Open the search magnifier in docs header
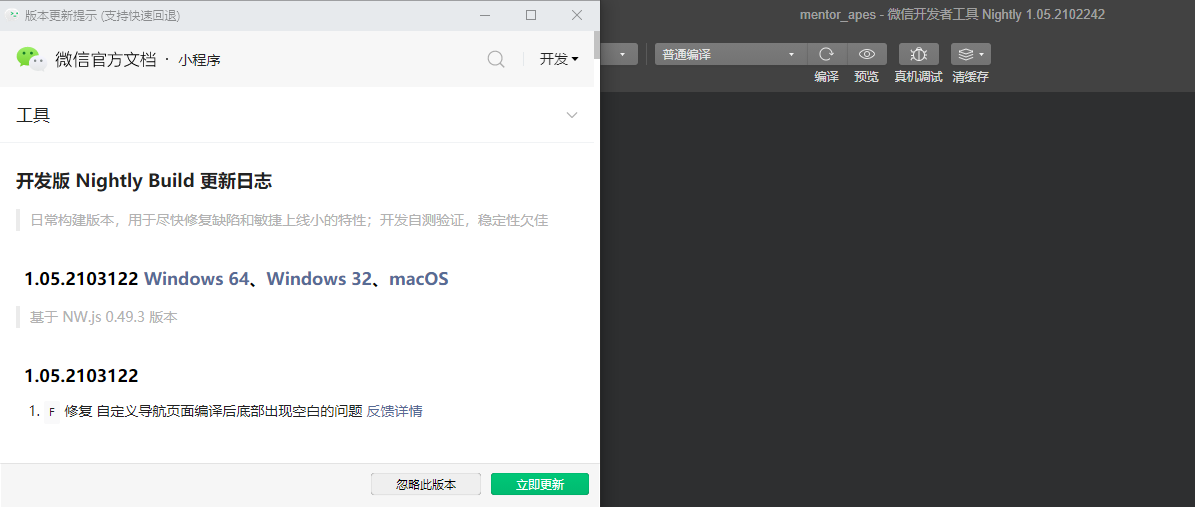This screenshot has width=1195, height=507. click(x=496, y=59)
